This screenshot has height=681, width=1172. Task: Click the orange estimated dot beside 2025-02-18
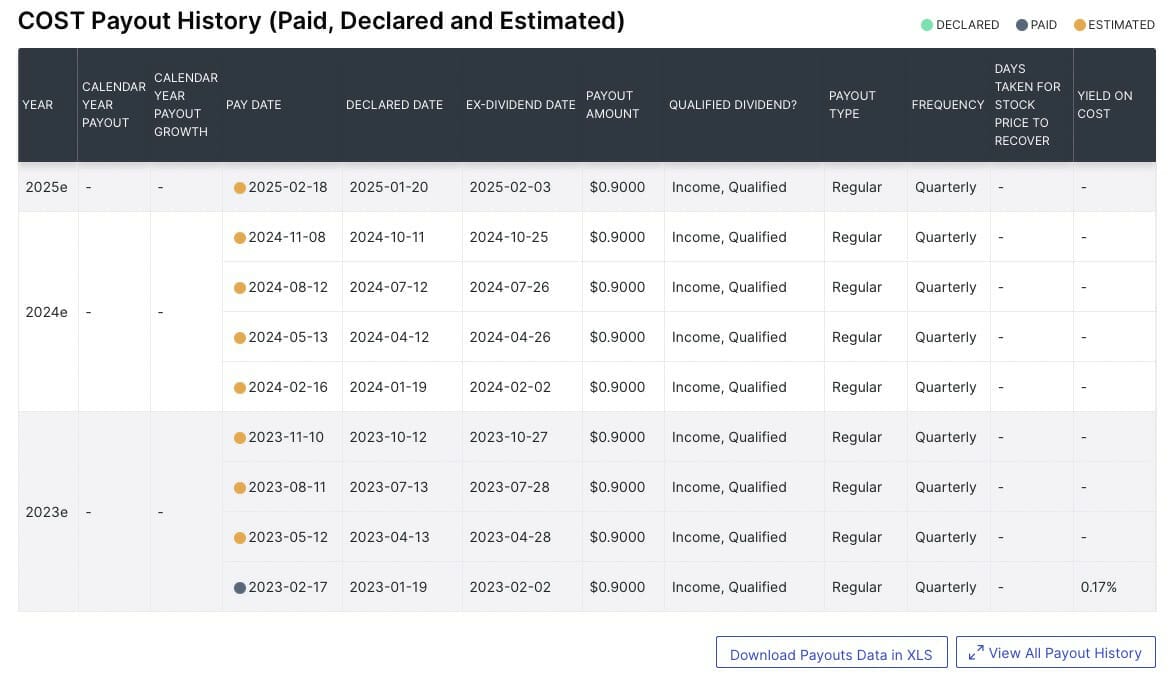point(240,187)
